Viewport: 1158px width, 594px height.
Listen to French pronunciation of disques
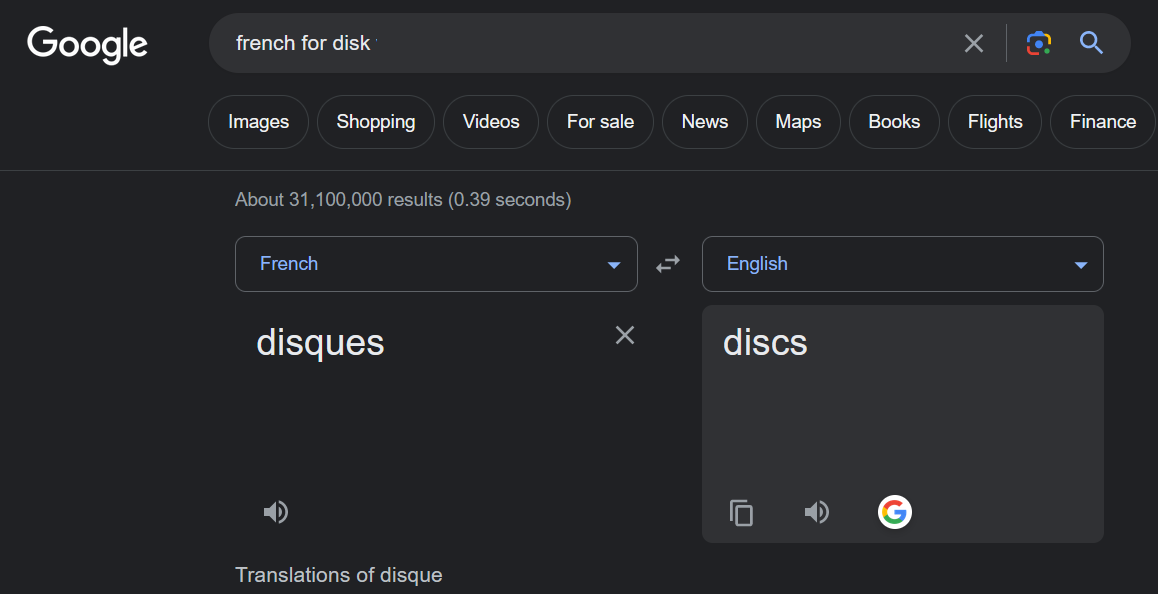click(x=276, y=512)
